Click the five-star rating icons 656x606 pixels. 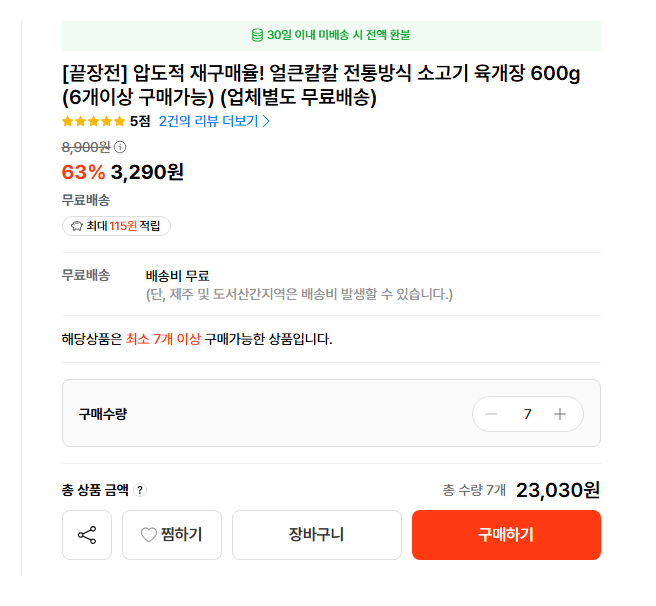pyautogui.click(x=93, y=121)
